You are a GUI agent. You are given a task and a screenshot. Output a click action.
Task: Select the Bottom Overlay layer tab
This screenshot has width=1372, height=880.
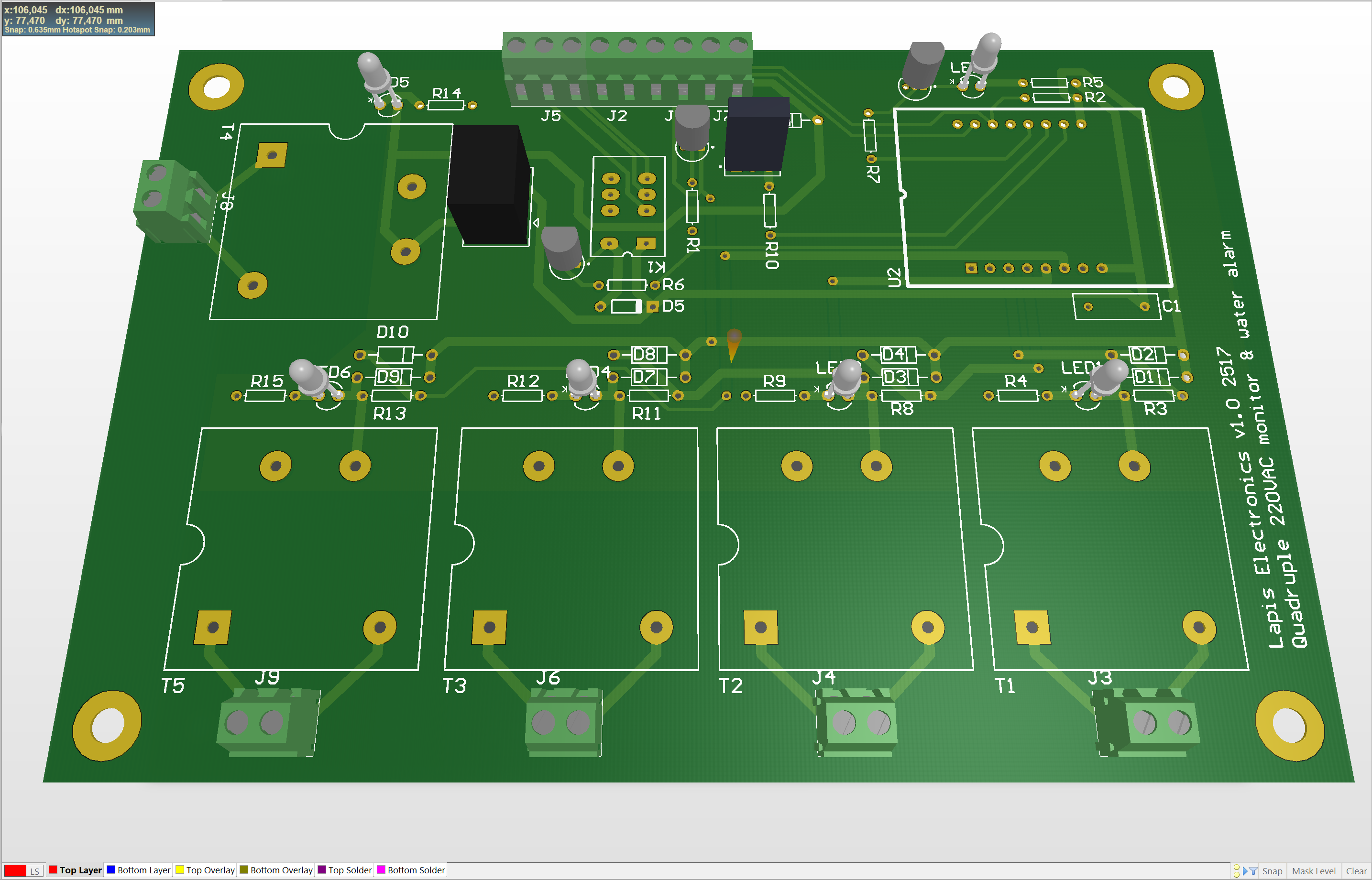[281, 869]
